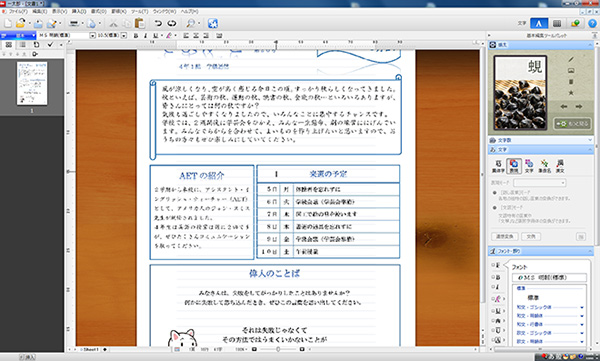The height and width of the screenshot is (361, 600).
Task: Click the blue question mark help icon
Action: coord(592,23)
